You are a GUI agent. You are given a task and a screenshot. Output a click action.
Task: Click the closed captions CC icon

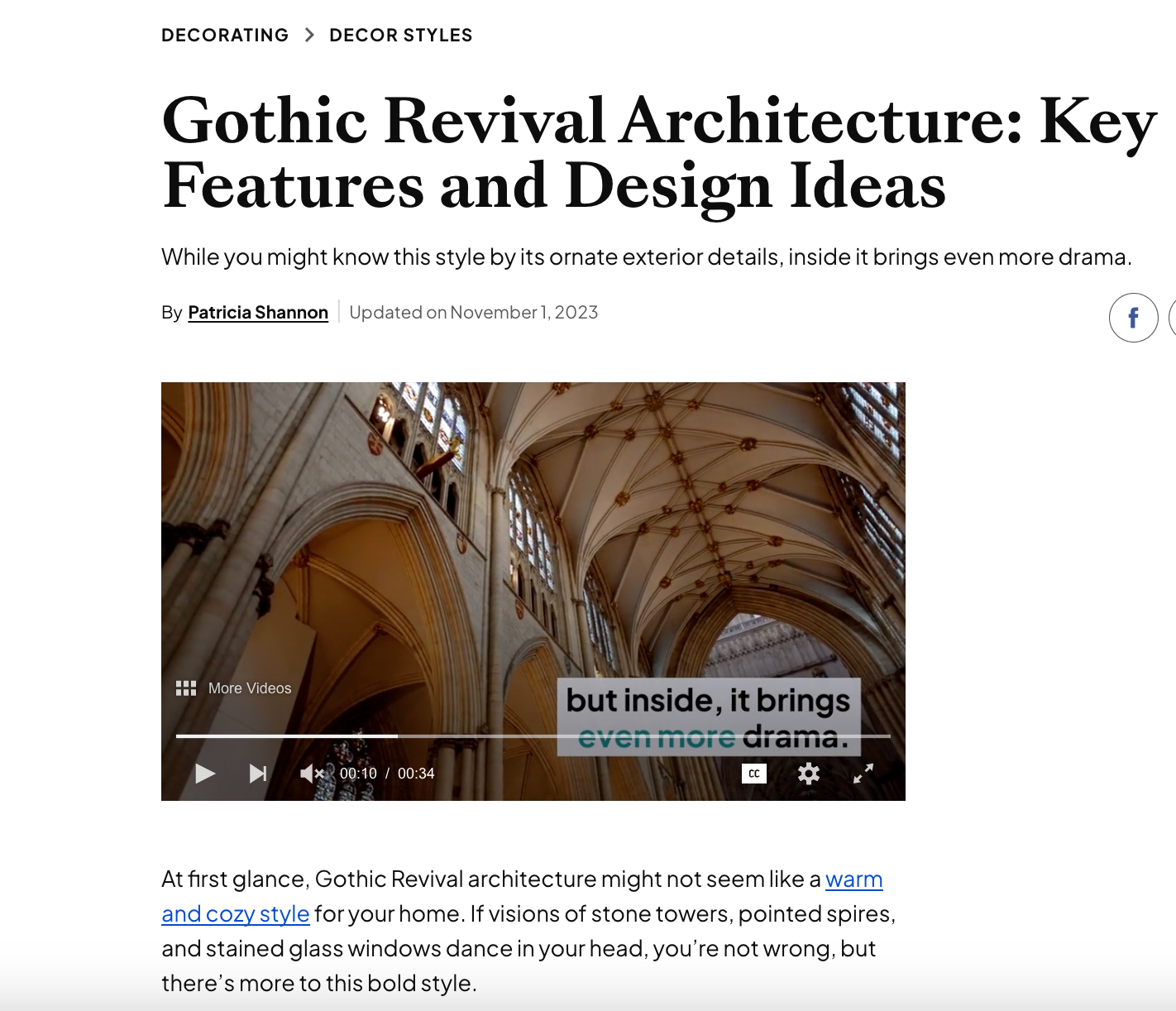(x=753, y=774)
